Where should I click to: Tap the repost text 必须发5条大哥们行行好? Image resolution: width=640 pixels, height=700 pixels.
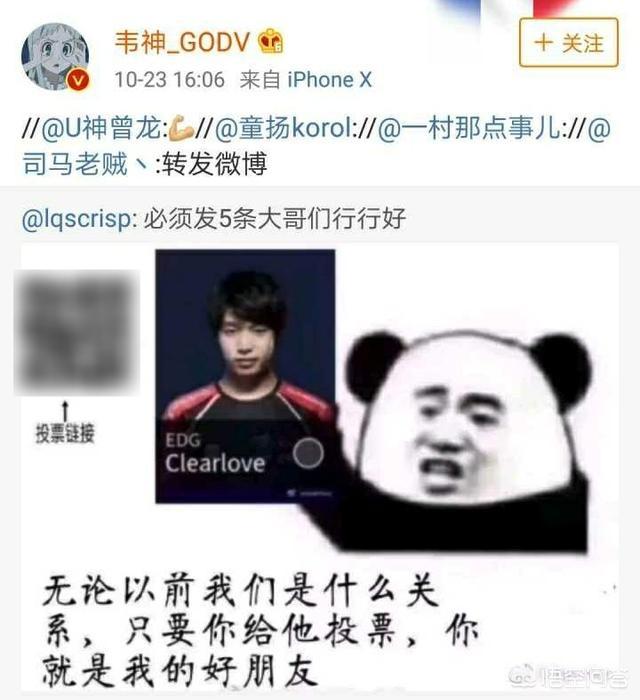click(274, 219)
